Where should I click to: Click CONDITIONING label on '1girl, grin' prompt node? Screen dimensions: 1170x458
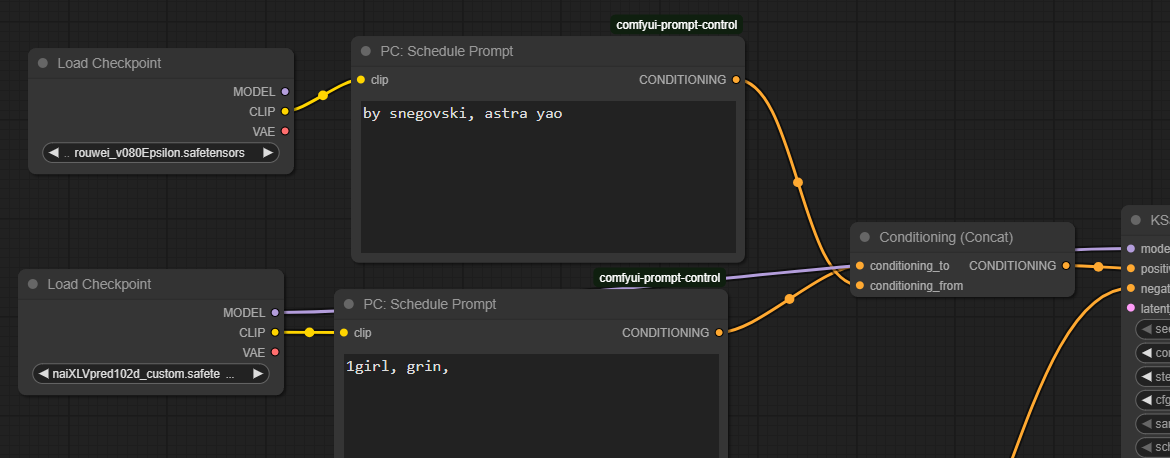coord(666,333)
